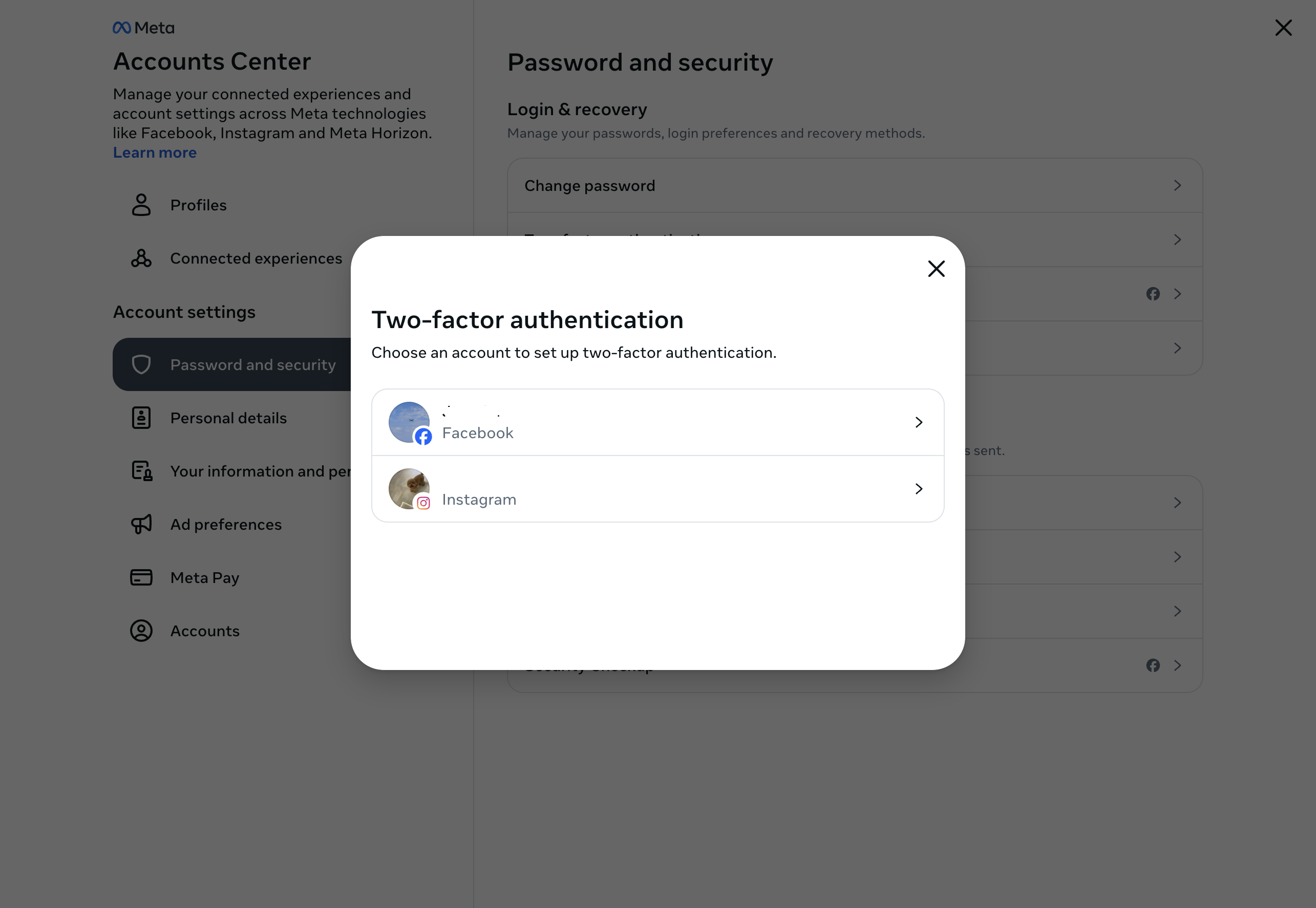1316x908 pixels.
Task: Click the Facebook profile picture thumbnail
Action: point(409,422)
